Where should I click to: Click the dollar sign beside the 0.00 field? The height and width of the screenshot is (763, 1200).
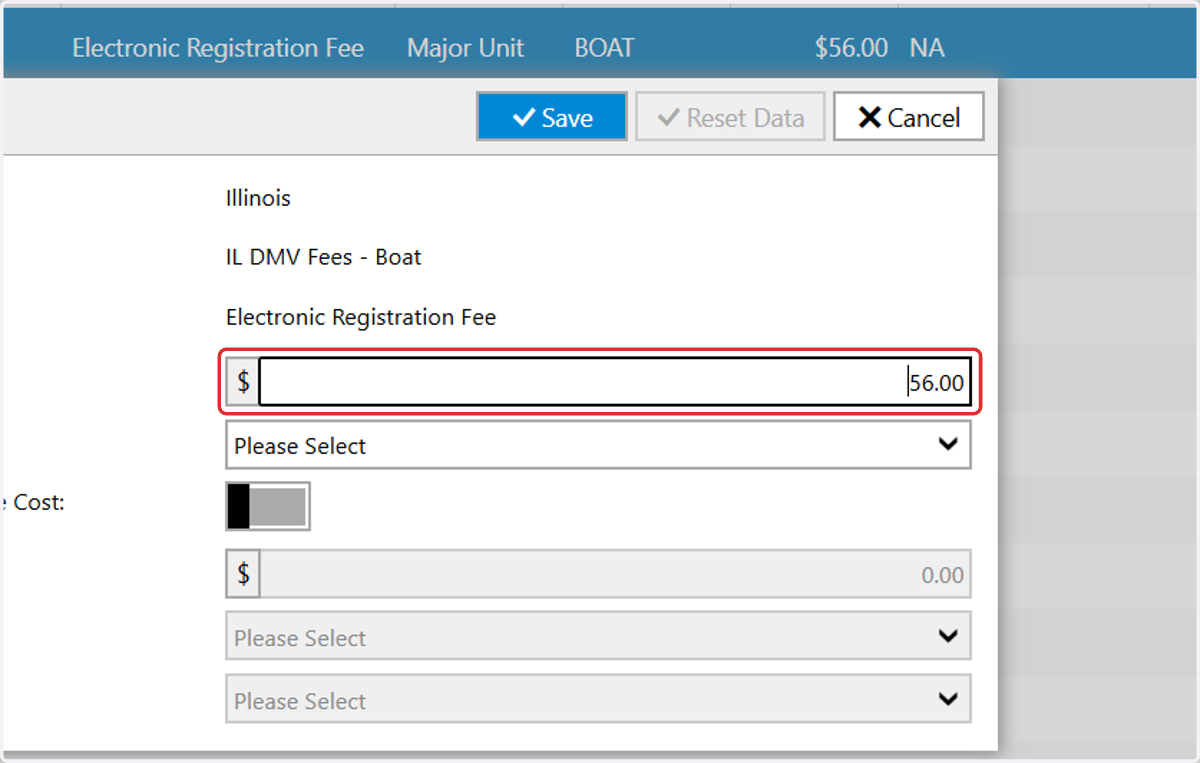[x=243, y=575]
